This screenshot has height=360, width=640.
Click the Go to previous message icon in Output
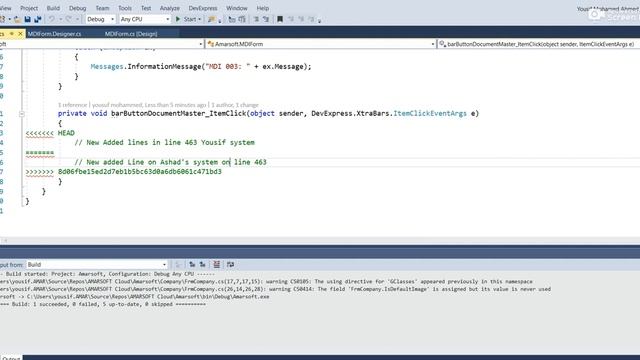tap(192, 264)
